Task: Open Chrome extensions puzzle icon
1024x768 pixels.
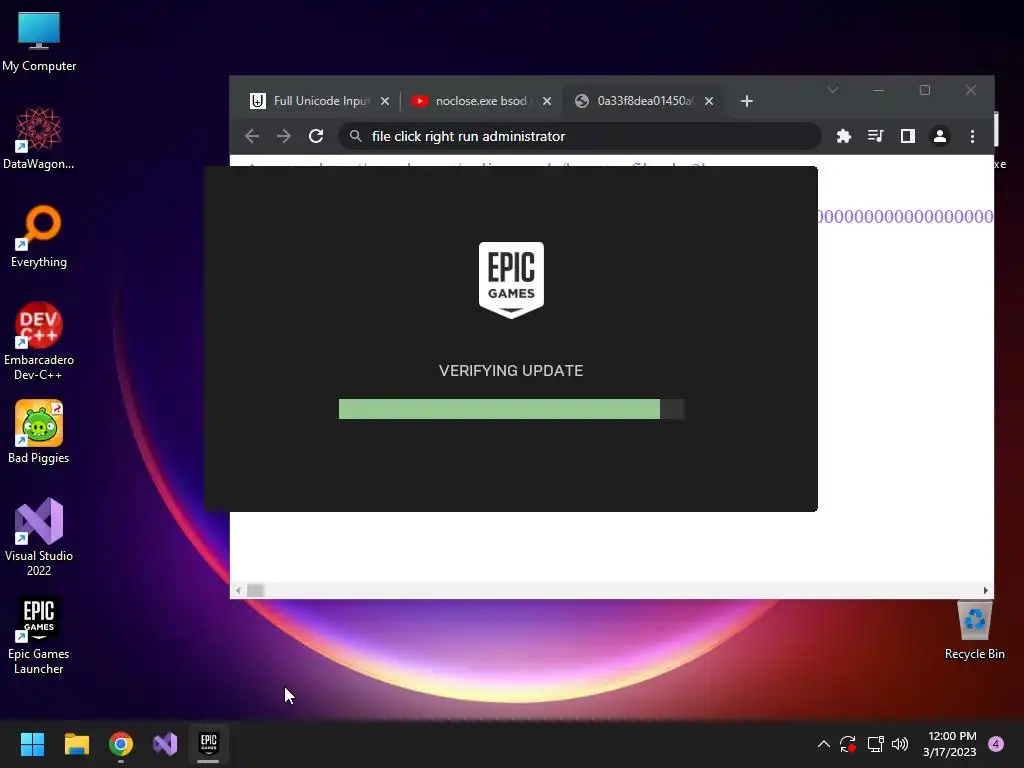Action: coord(844,136)
